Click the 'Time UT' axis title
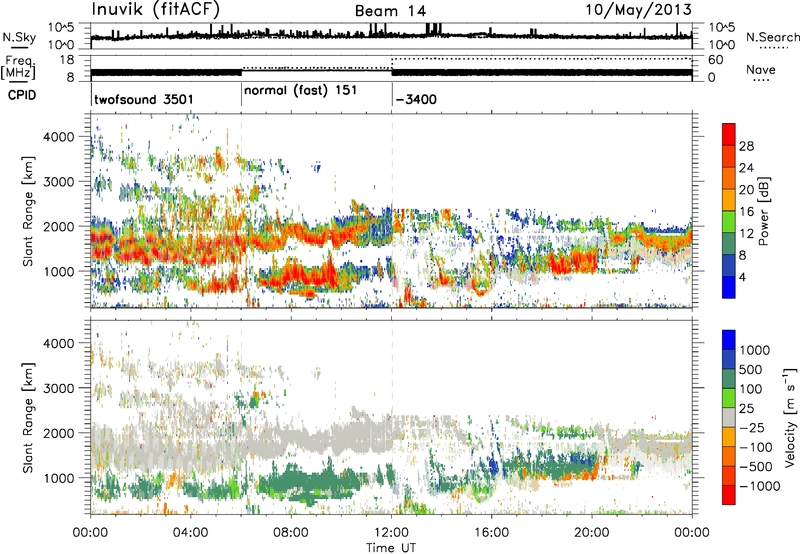 tap(391, 548)
